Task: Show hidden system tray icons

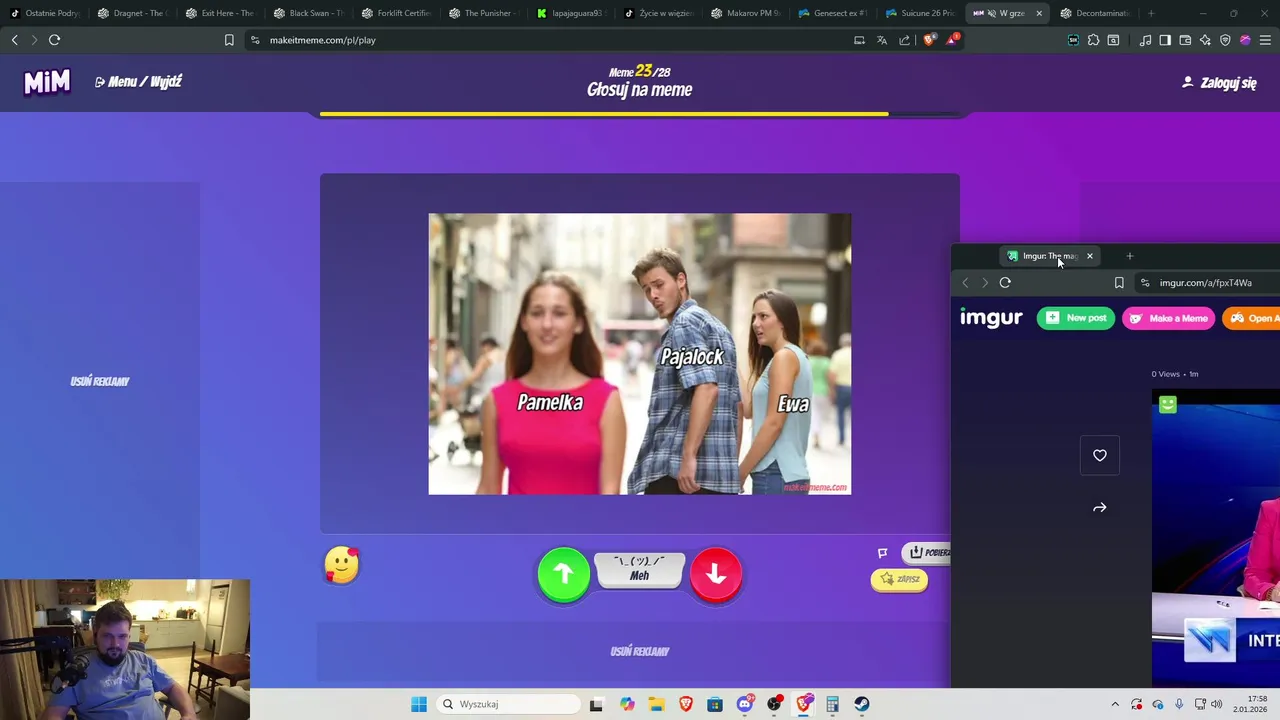Action: 1115,704
